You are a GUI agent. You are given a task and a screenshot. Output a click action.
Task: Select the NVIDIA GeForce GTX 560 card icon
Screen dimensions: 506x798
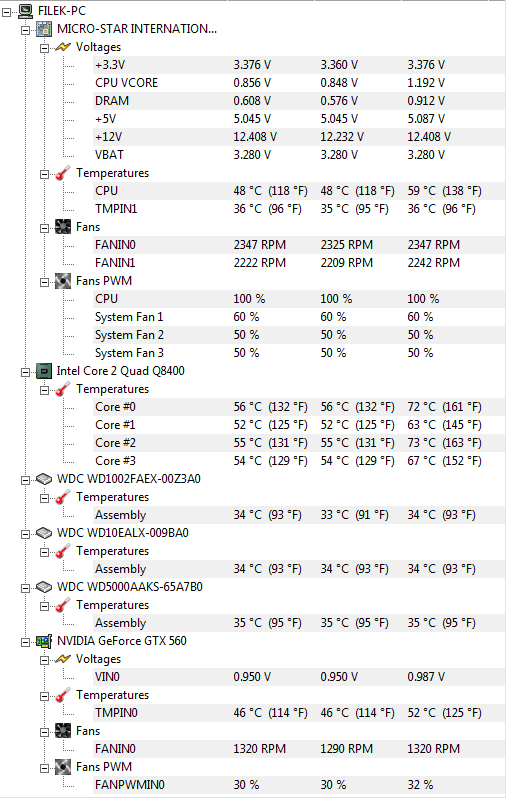tap(44, 641)
